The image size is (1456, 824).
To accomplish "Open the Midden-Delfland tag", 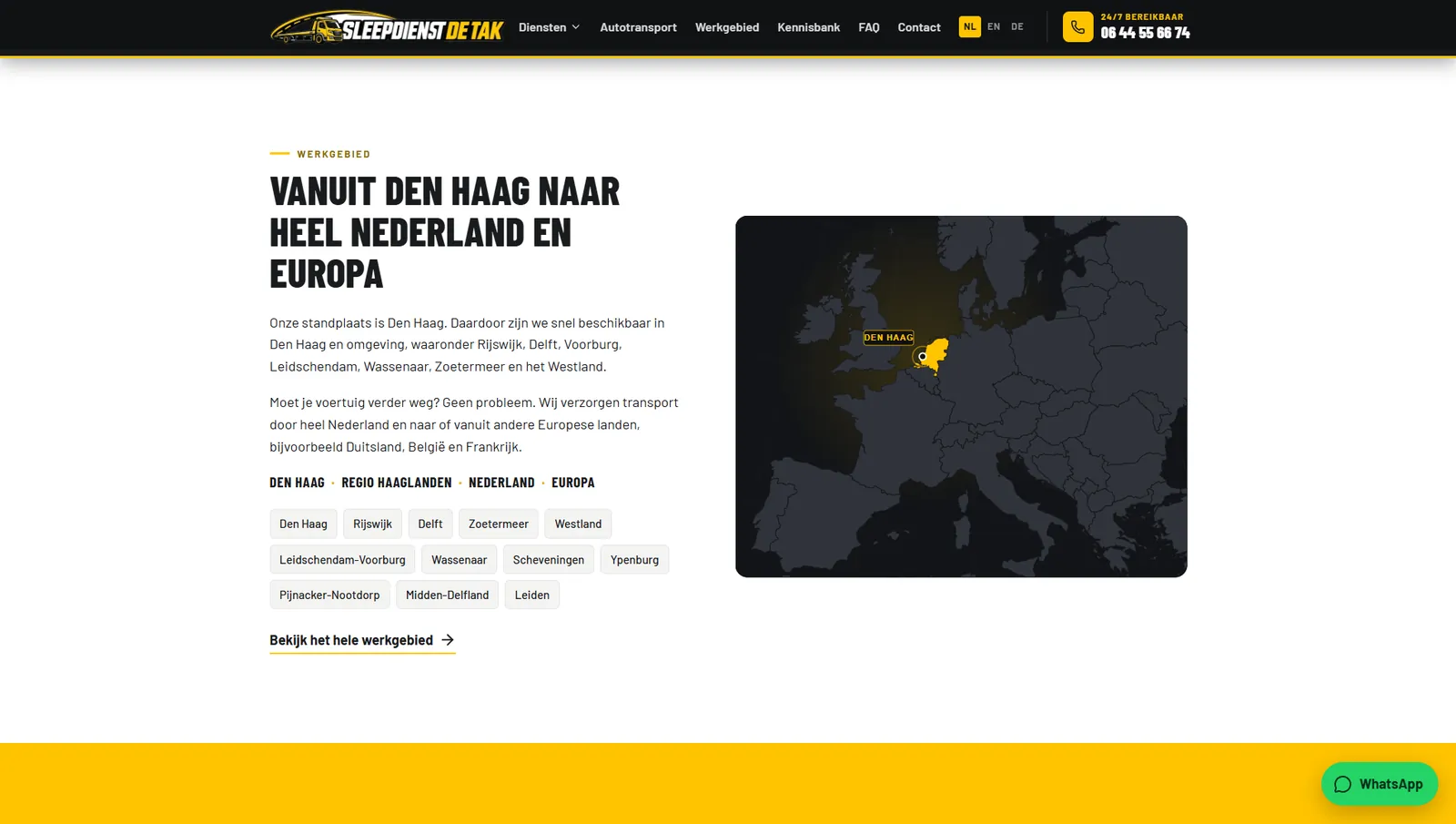I will click(x=447, y=595).
